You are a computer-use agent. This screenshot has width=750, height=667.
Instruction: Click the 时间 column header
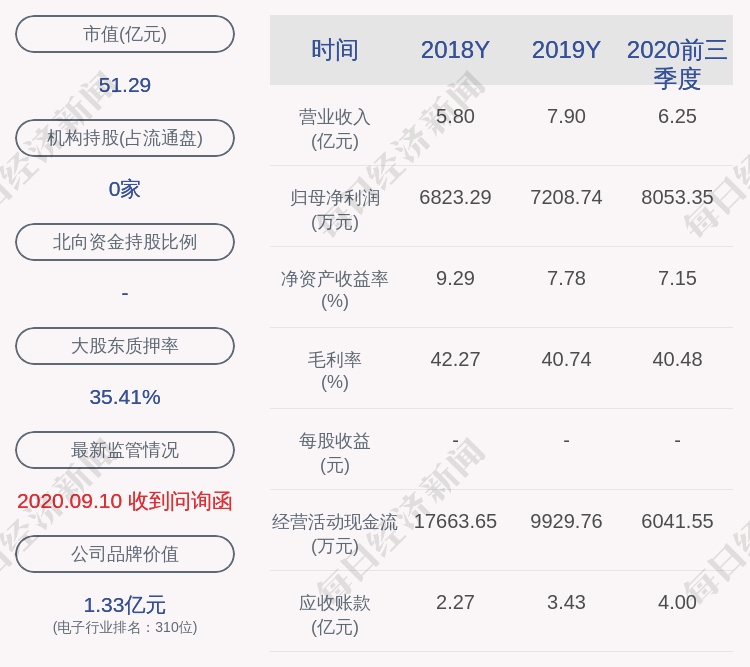pyautogui.click(x=335, y=50)
